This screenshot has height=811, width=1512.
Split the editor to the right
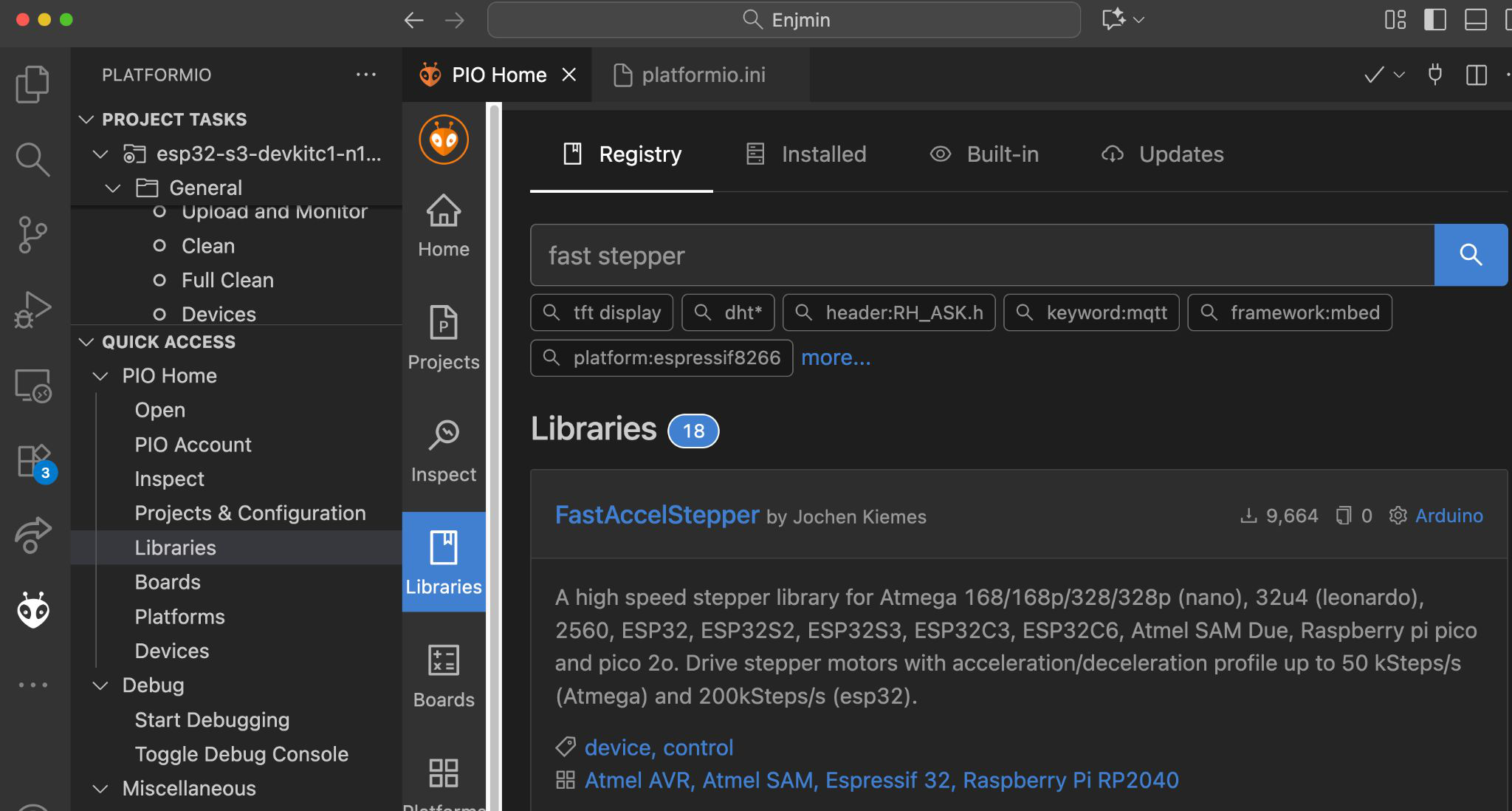click(1477, 75)
